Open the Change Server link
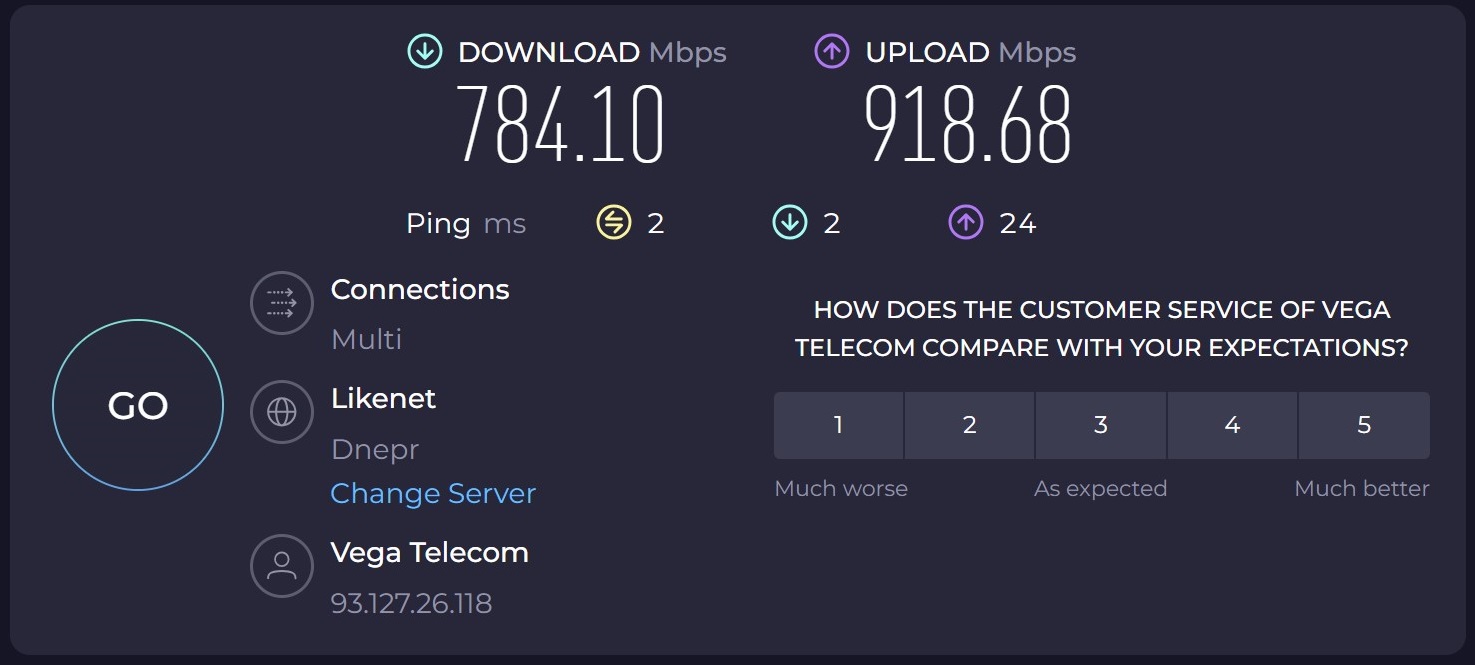The height and width of the screenshot is (665, 1475). coord(433,493)
